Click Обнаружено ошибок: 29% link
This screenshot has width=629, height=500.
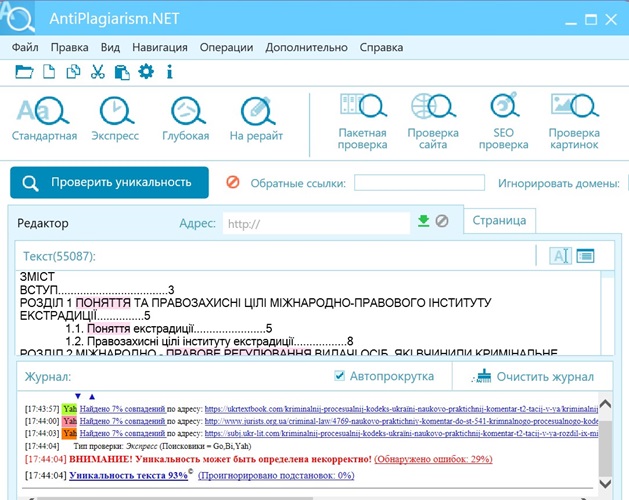point(433,459)
